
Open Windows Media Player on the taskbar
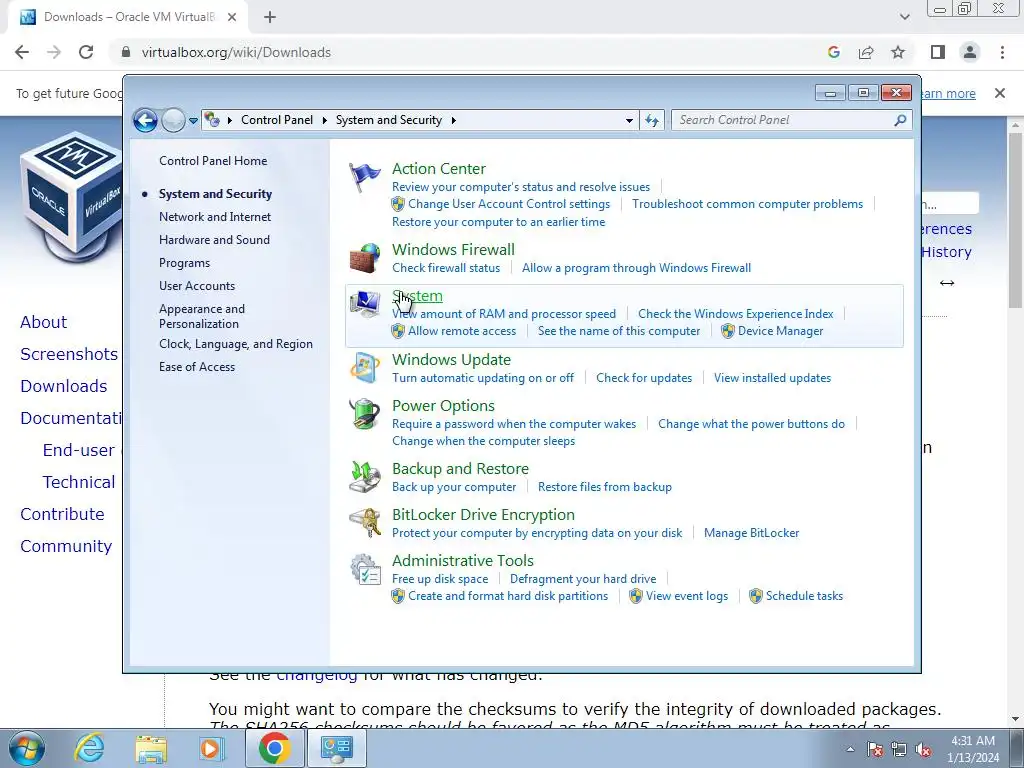212,748
